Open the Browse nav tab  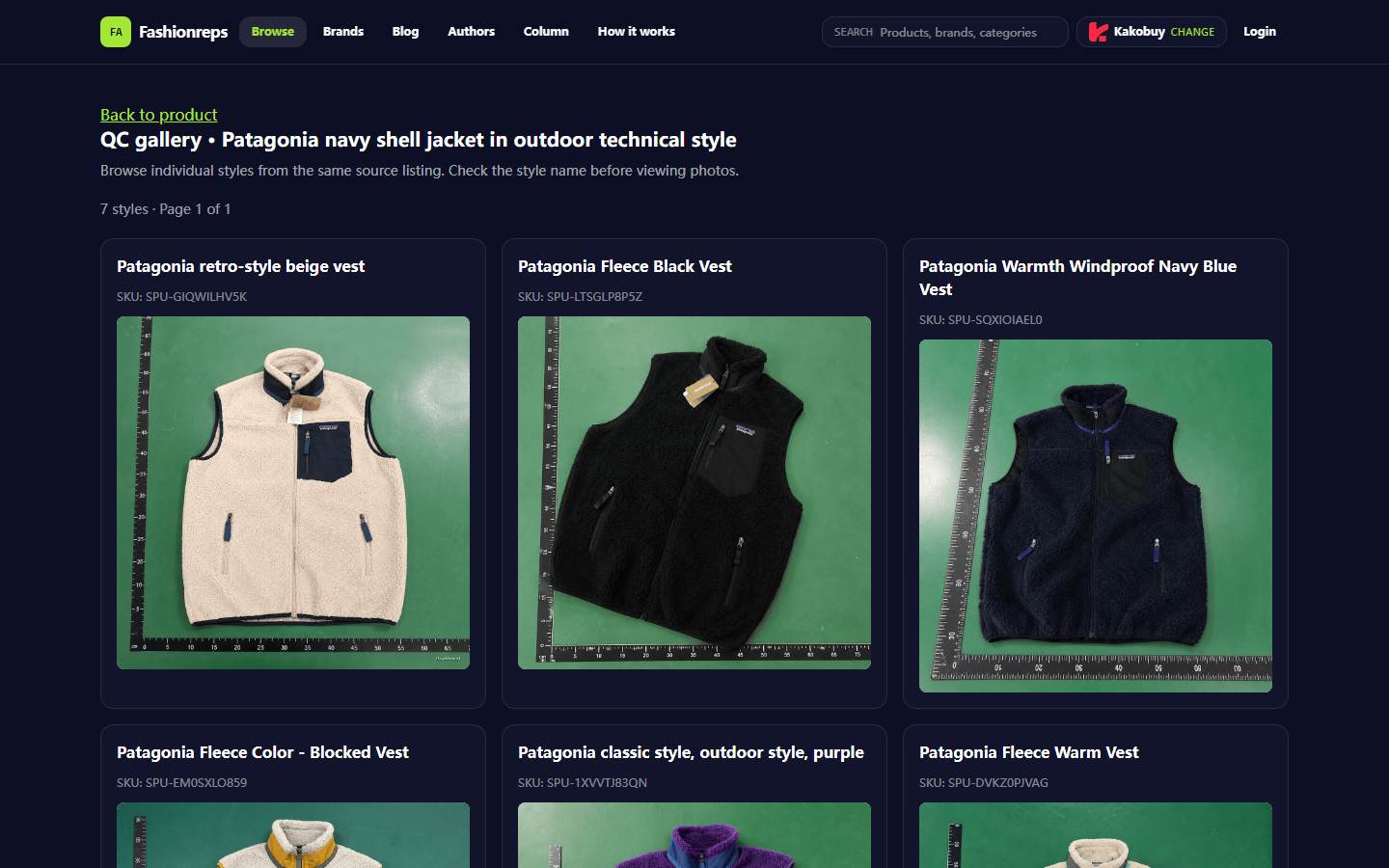(273, 32)
